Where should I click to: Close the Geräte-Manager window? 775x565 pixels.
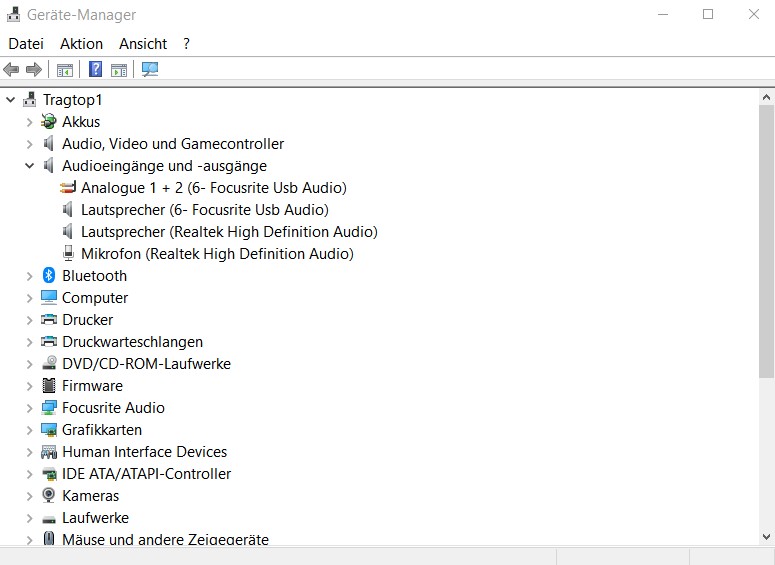(753, 14)
